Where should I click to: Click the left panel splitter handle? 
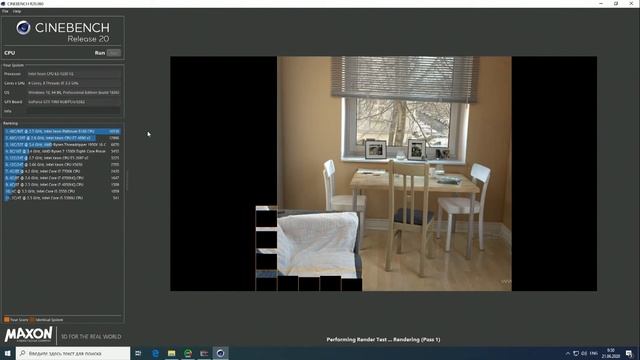point(127,180)
